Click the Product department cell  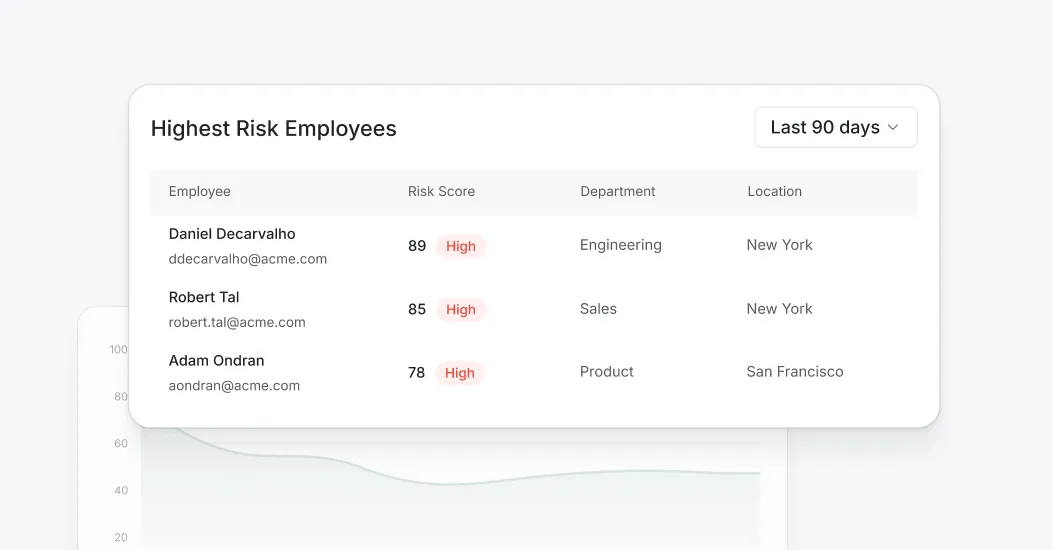tap(606, 372)
